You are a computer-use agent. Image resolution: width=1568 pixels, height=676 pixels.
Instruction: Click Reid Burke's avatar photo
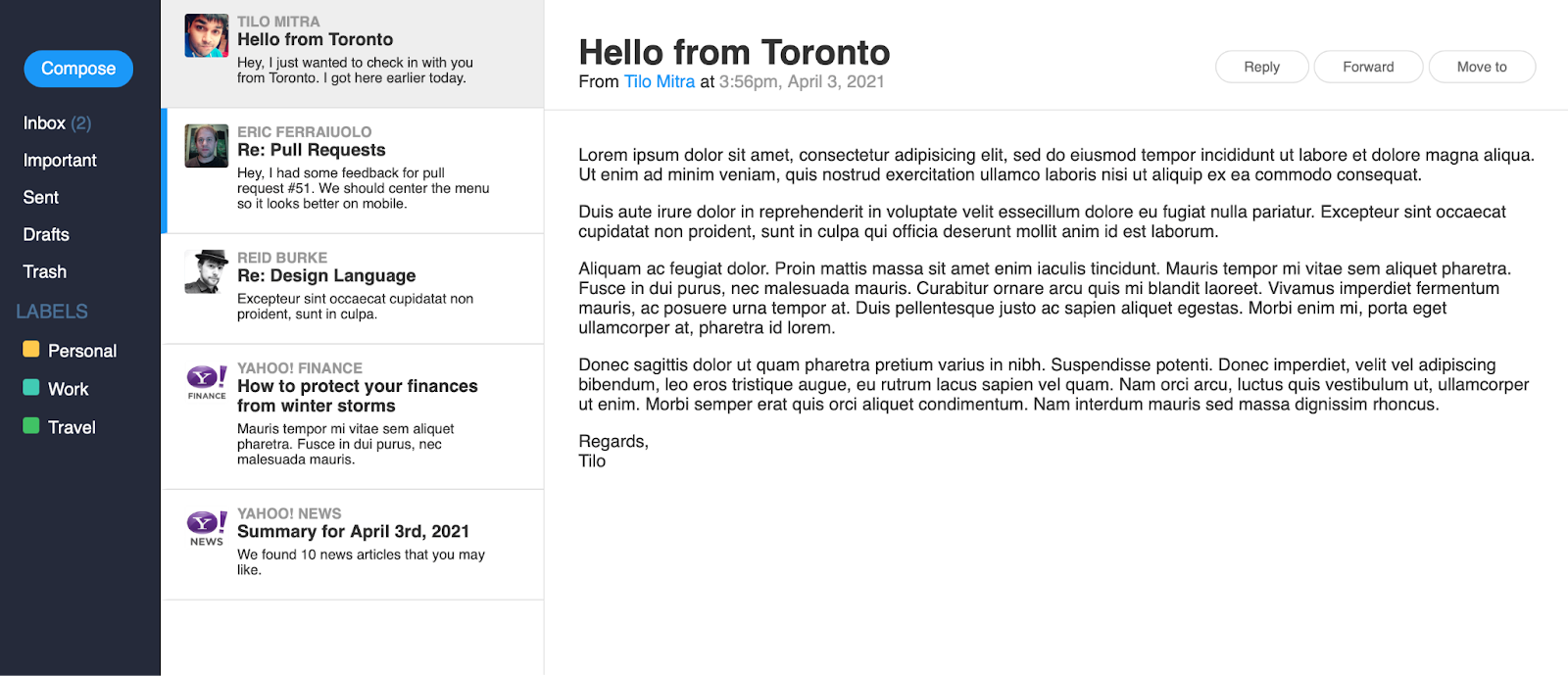click(207, 271)
